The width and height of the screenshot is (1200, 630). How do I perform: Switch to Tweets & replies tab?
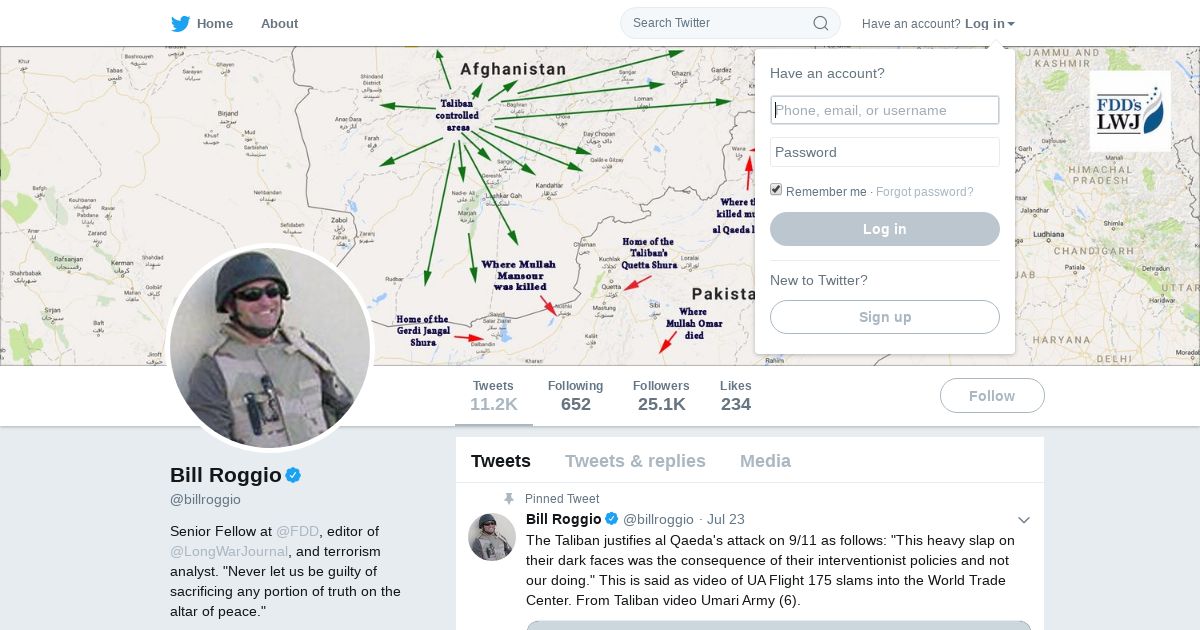pyautogui.click(x=635, y=461)
